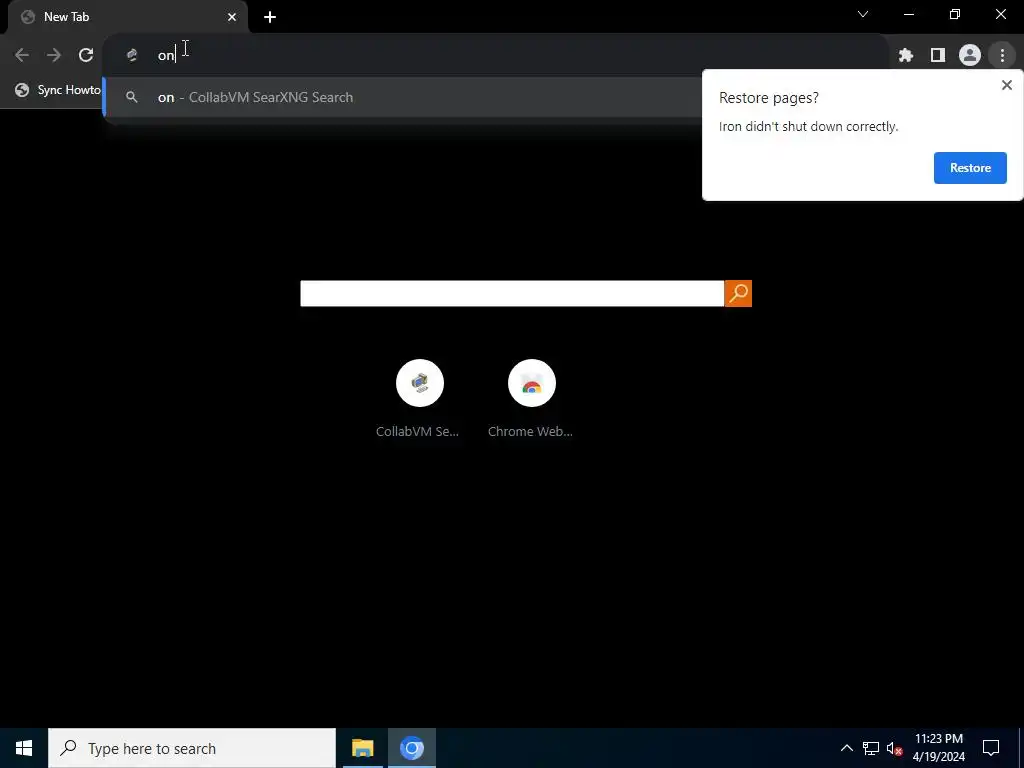Click the Iron browser taskbar icon
This screenshot has height=768, width=1024.
[411, 748]
